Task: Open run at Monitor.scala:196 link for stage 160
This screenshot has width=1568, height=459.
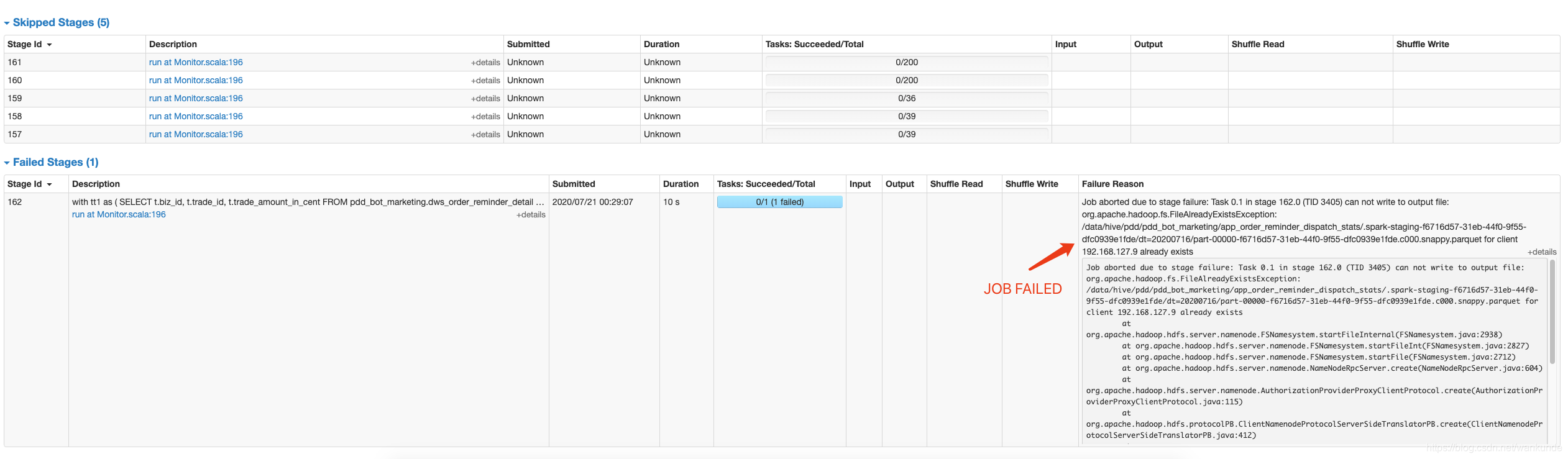Action: pyautogui.click(x=196, y=80)
